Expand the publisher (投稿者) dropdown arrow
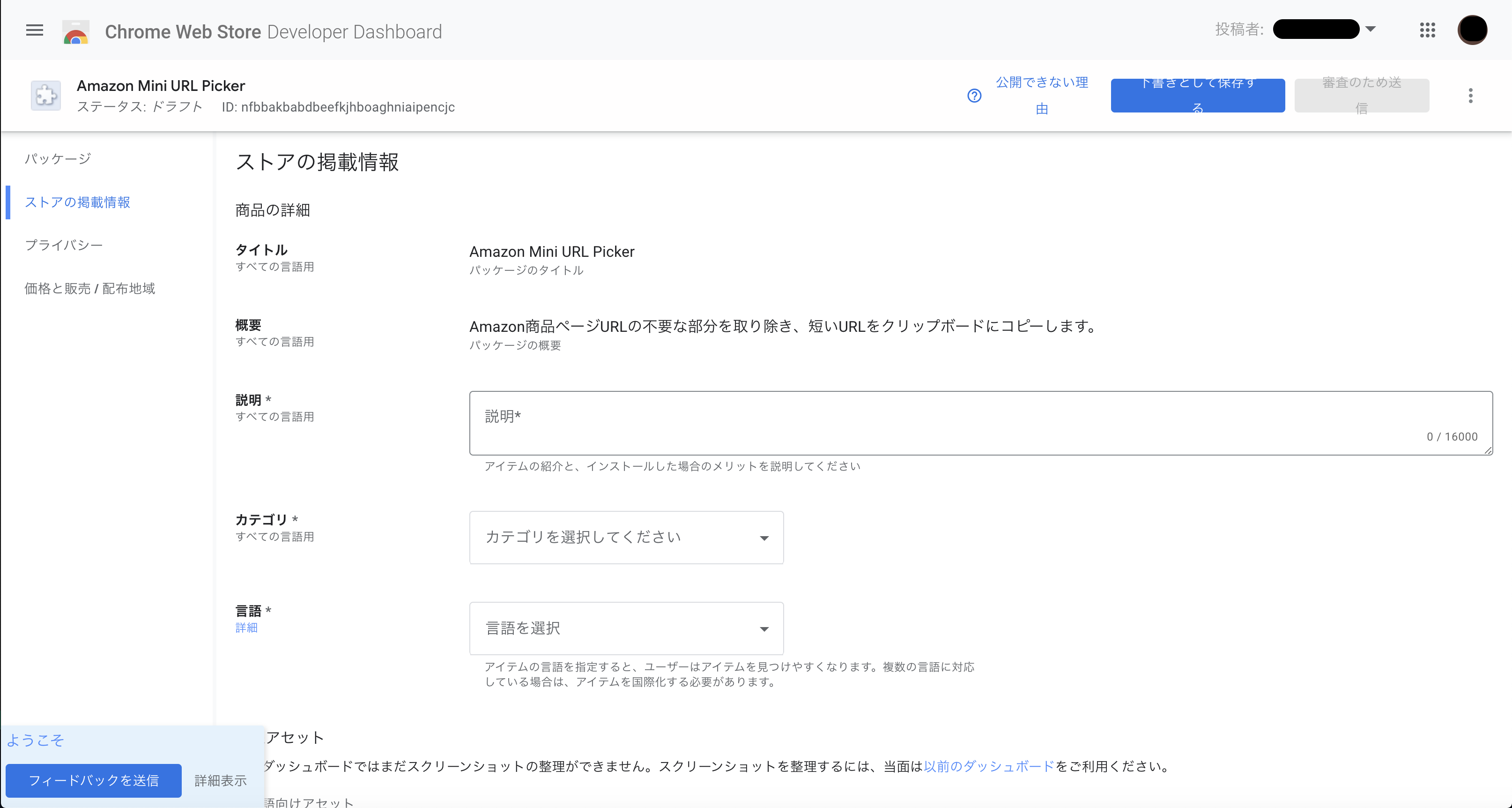 1371,29
